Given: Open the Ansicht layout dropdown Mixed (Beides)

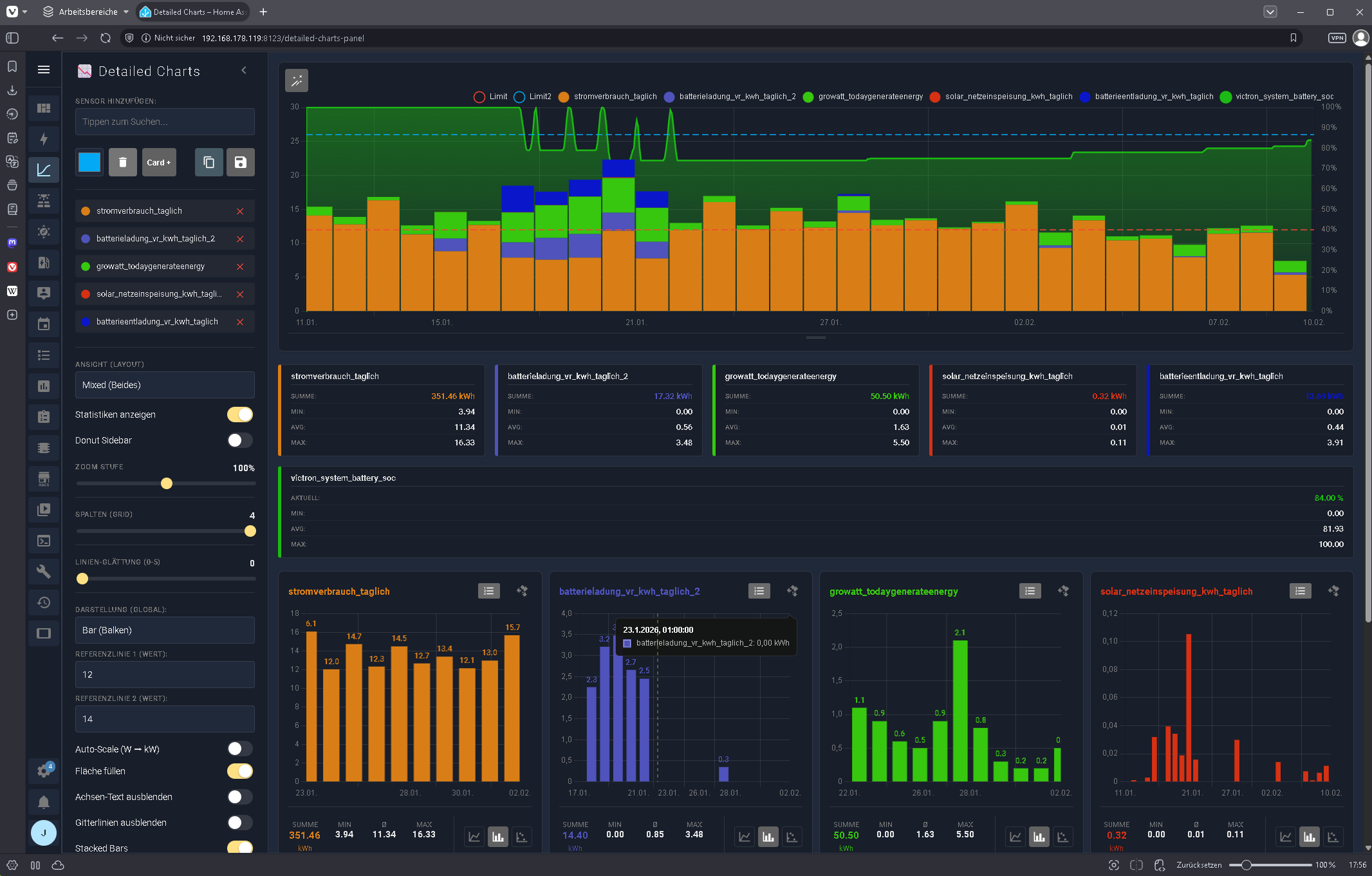Looking at the screenshot, I should coord(165,385).
